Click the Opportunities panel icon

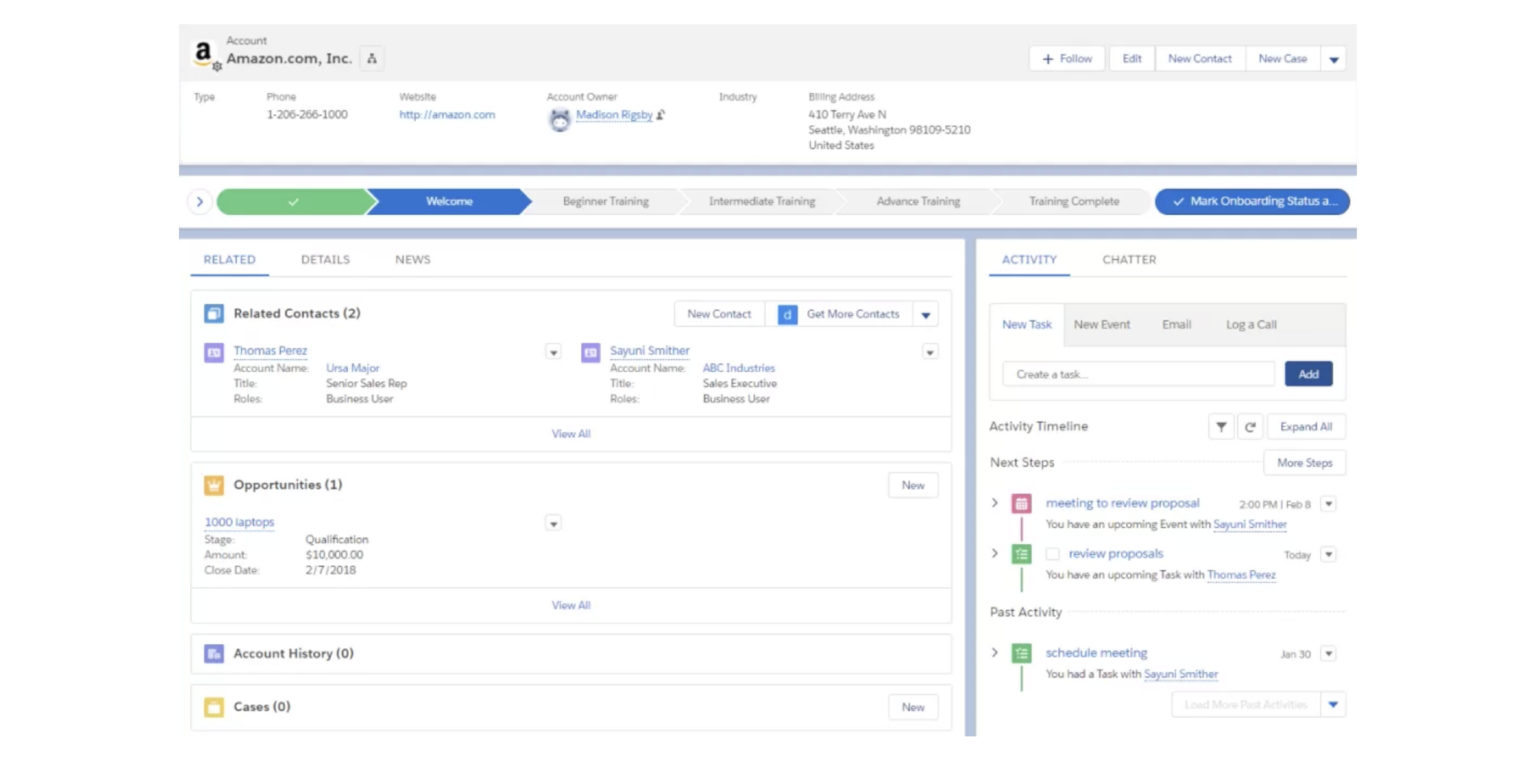coord(214,484)
